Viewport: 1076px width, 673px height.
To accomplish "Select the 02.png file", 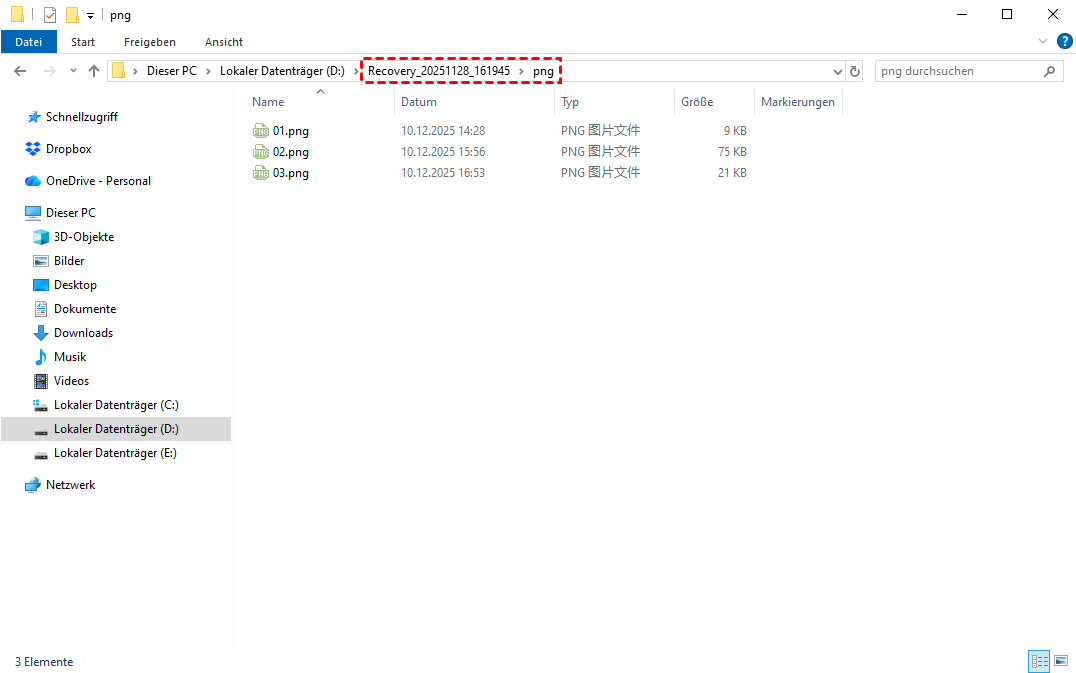I will click(290, 152).
